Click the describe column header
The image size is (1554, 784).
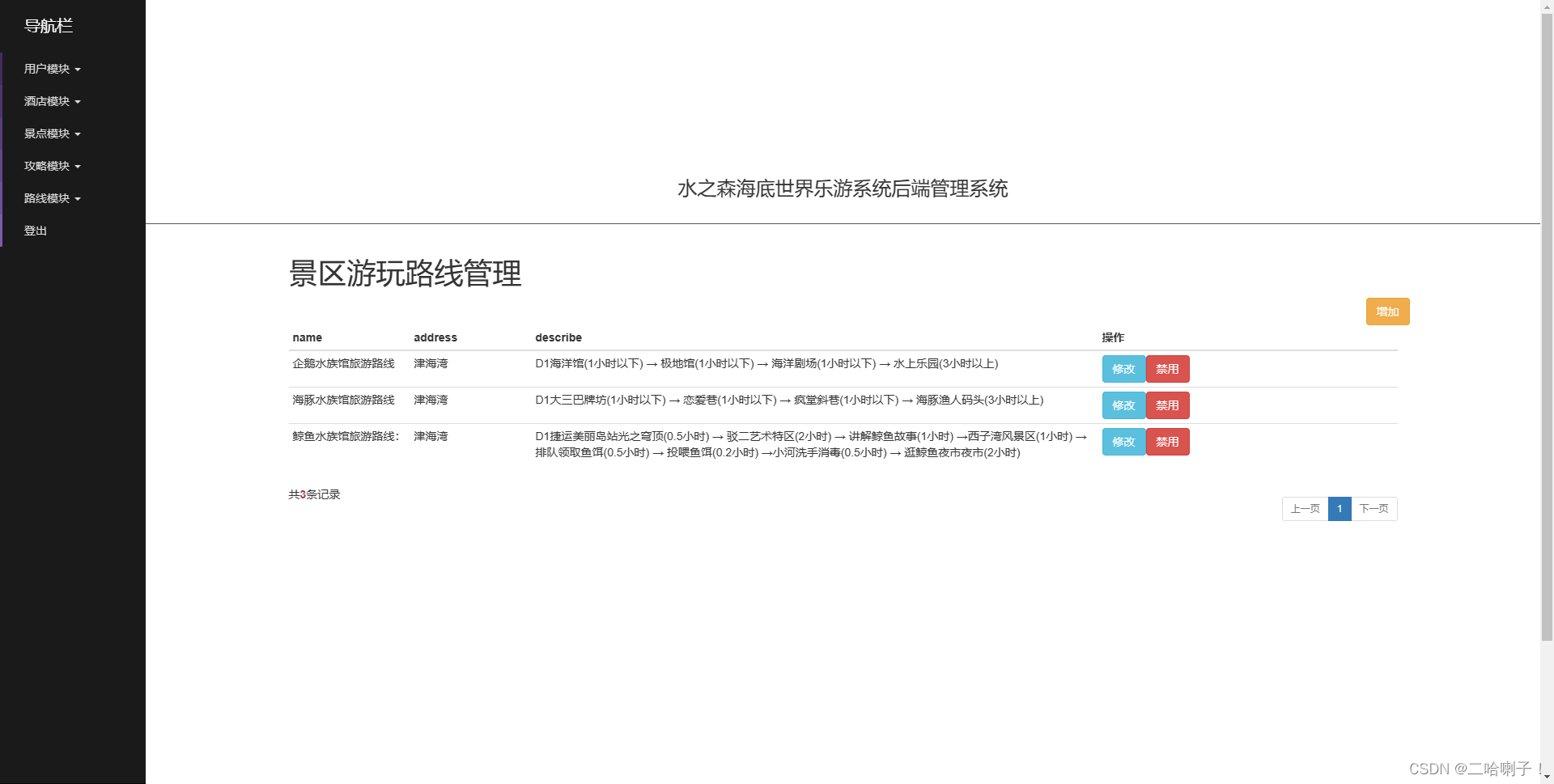(558, 337)
